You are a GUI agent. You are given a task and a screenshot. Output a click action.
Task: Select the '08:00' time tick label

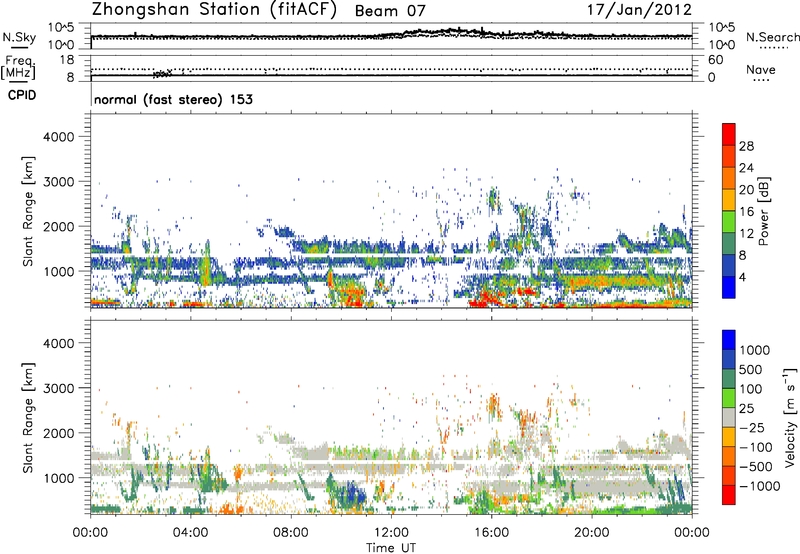291,533
